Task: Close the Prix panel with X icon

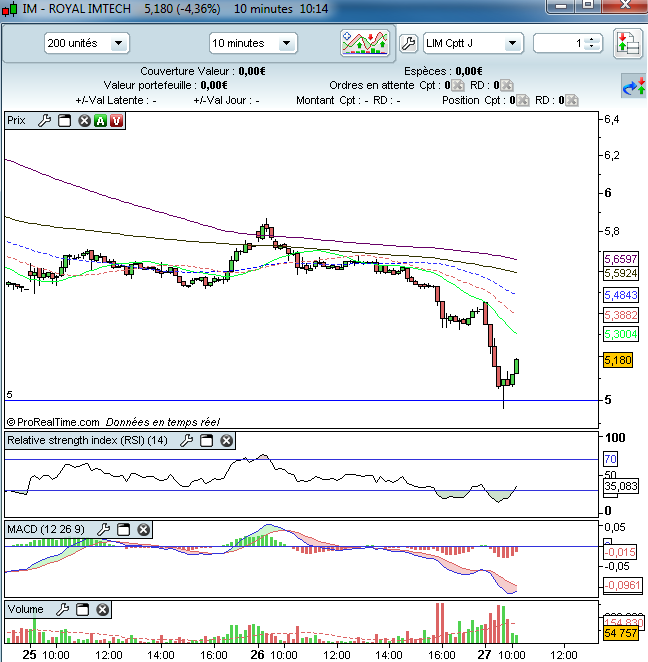Action: click(x=84, y=121)
